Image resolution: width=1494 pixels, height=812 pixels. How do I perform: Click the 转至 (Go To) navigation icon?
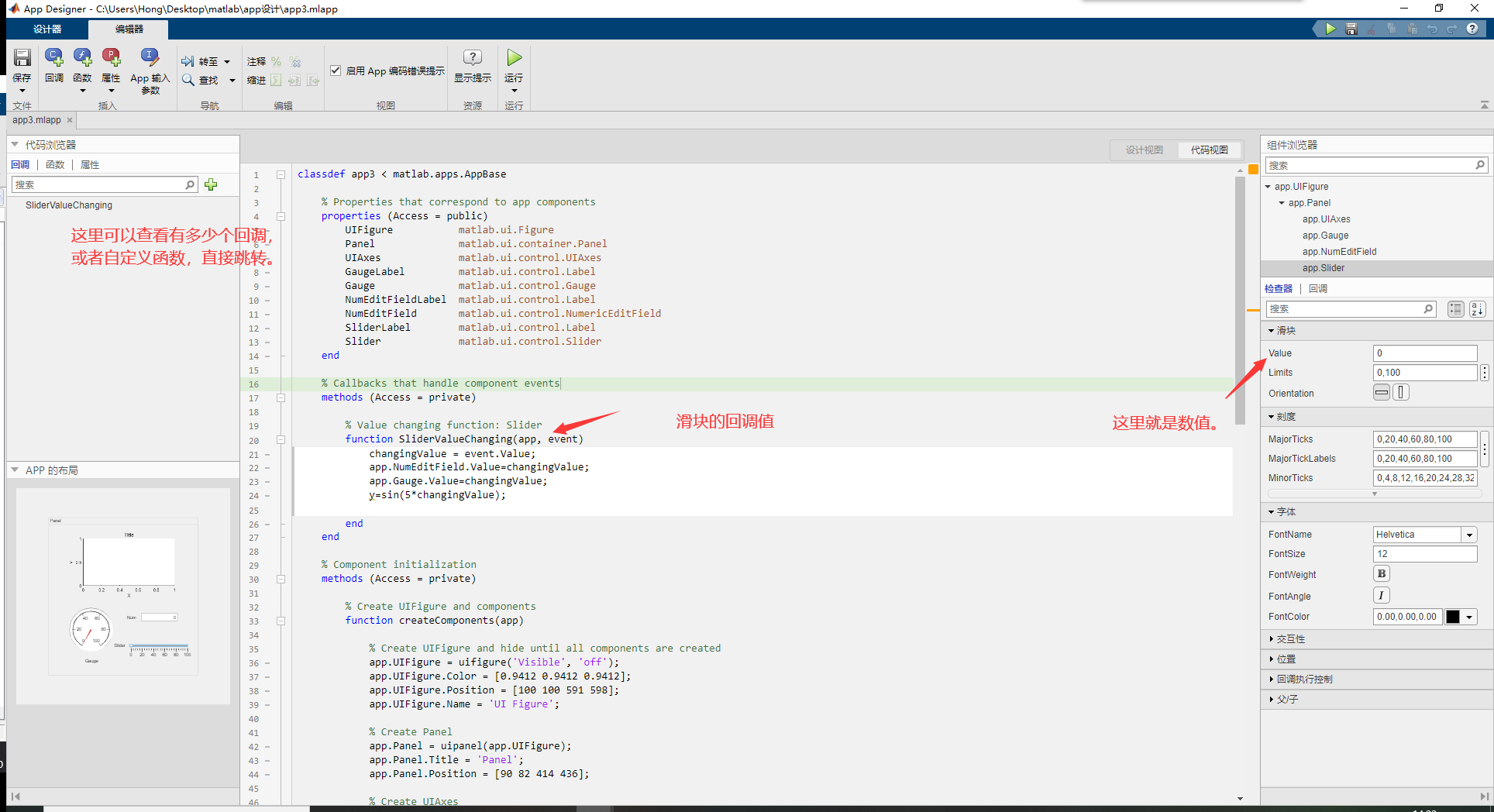(188, 61)
